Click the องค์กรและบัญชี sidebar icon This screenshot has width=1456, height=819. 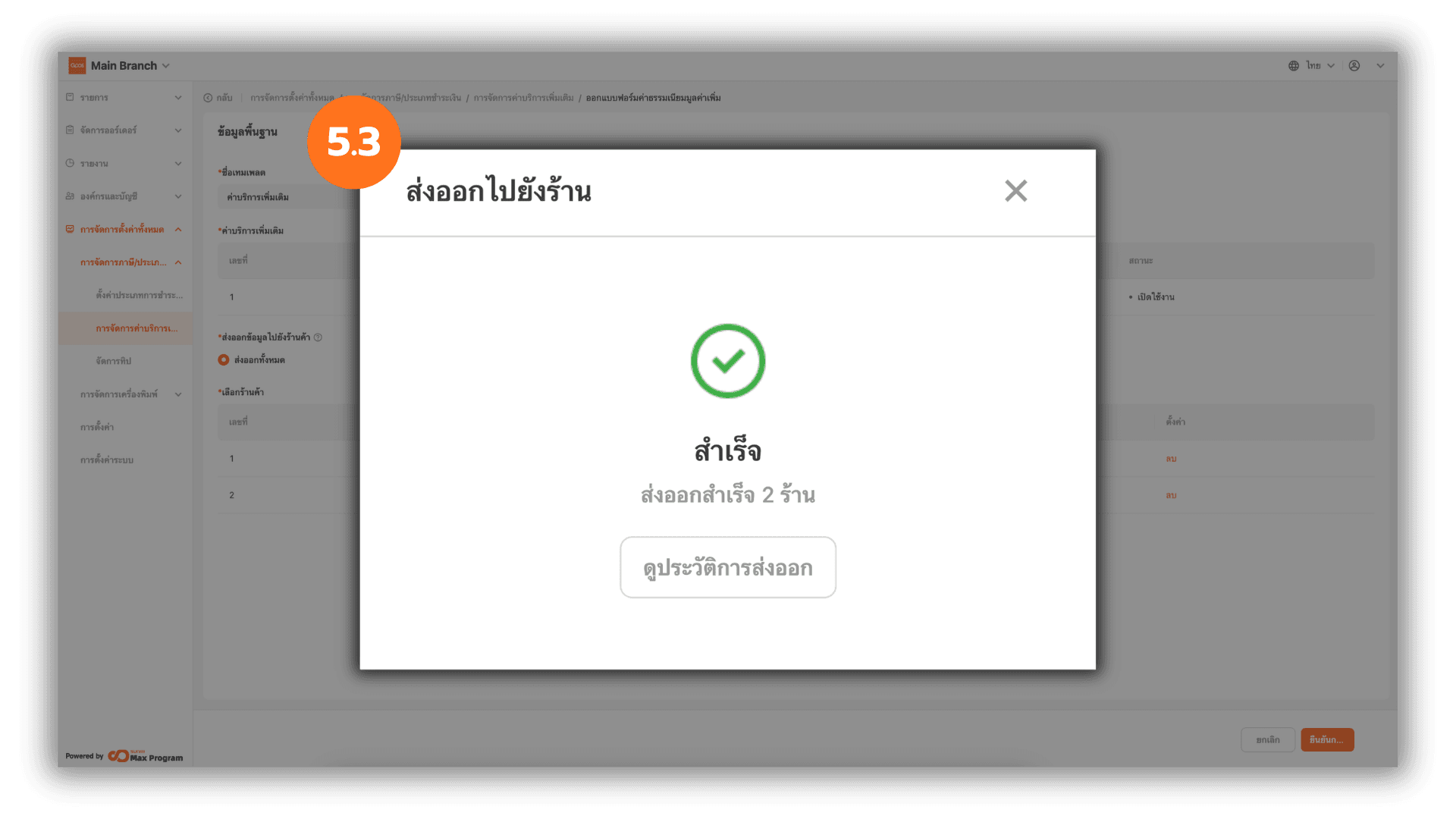70,196
